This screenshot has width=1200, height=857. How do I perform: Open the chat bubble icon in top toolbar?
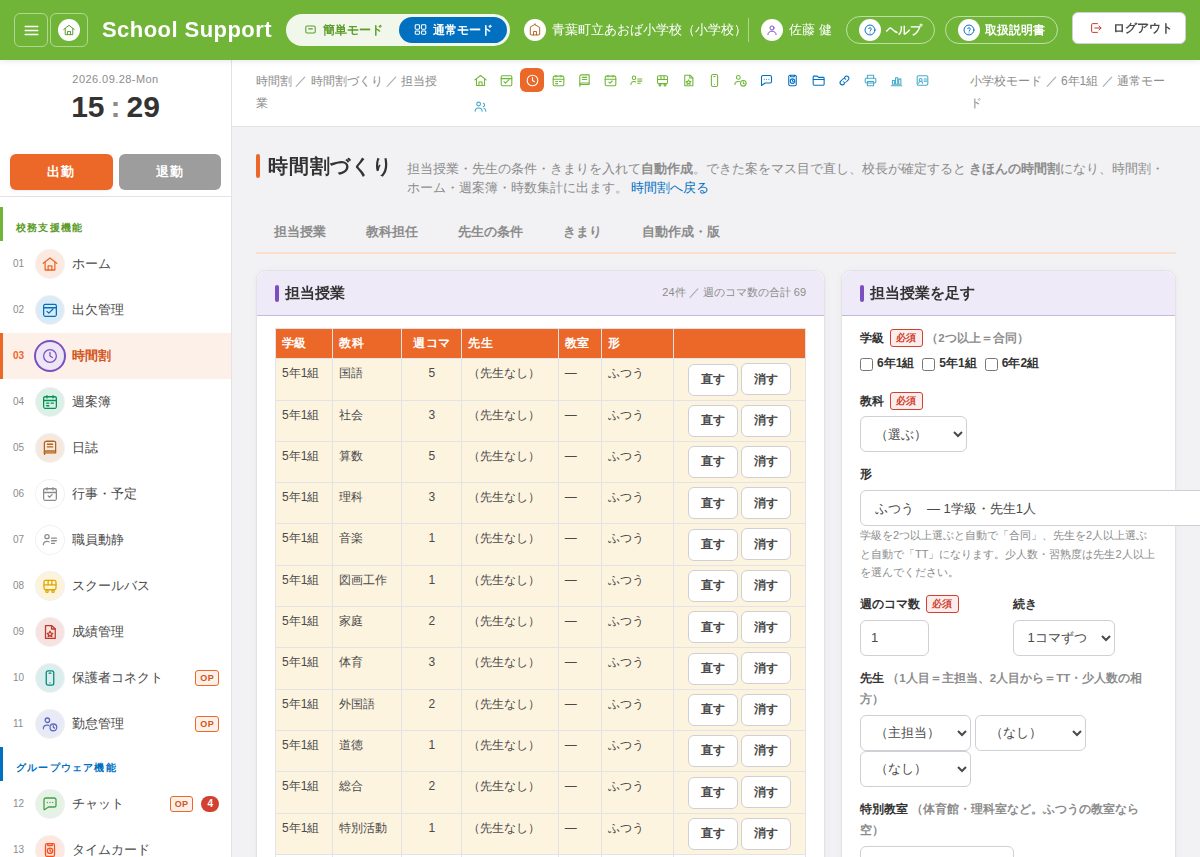pos(766,80)
